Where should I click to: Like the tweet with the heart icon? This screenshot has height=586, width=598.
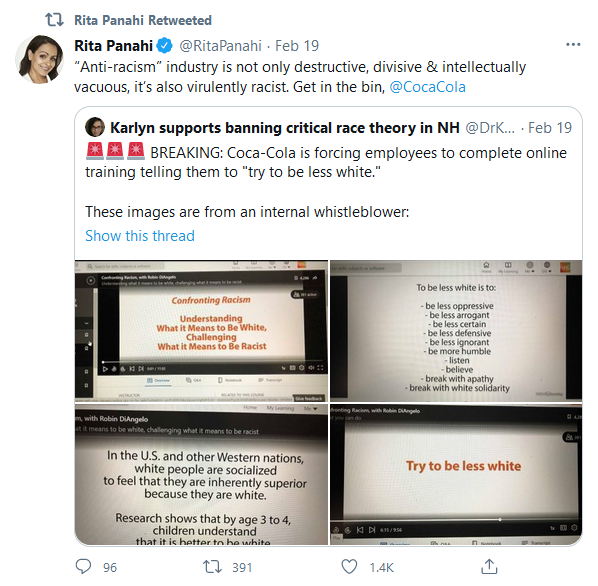click(349, 567)
